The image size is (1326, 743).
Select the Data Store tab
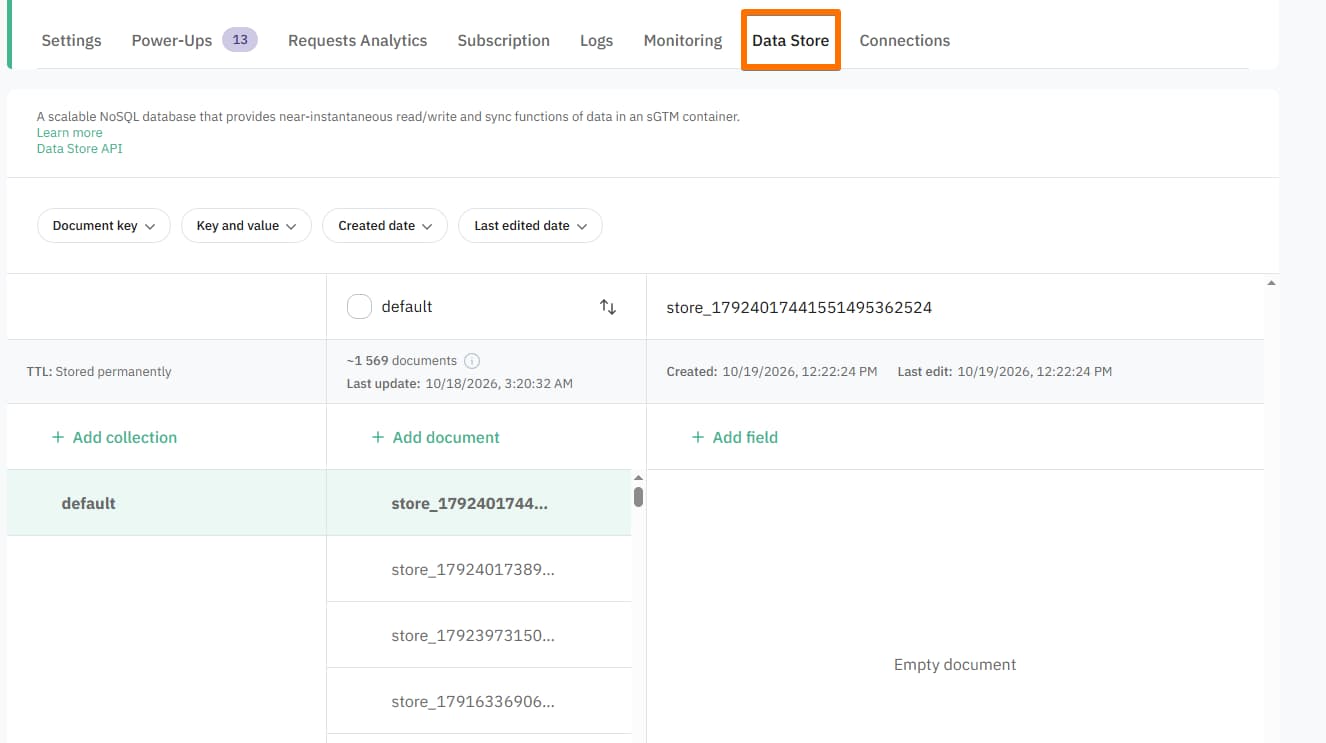[790, 41]
